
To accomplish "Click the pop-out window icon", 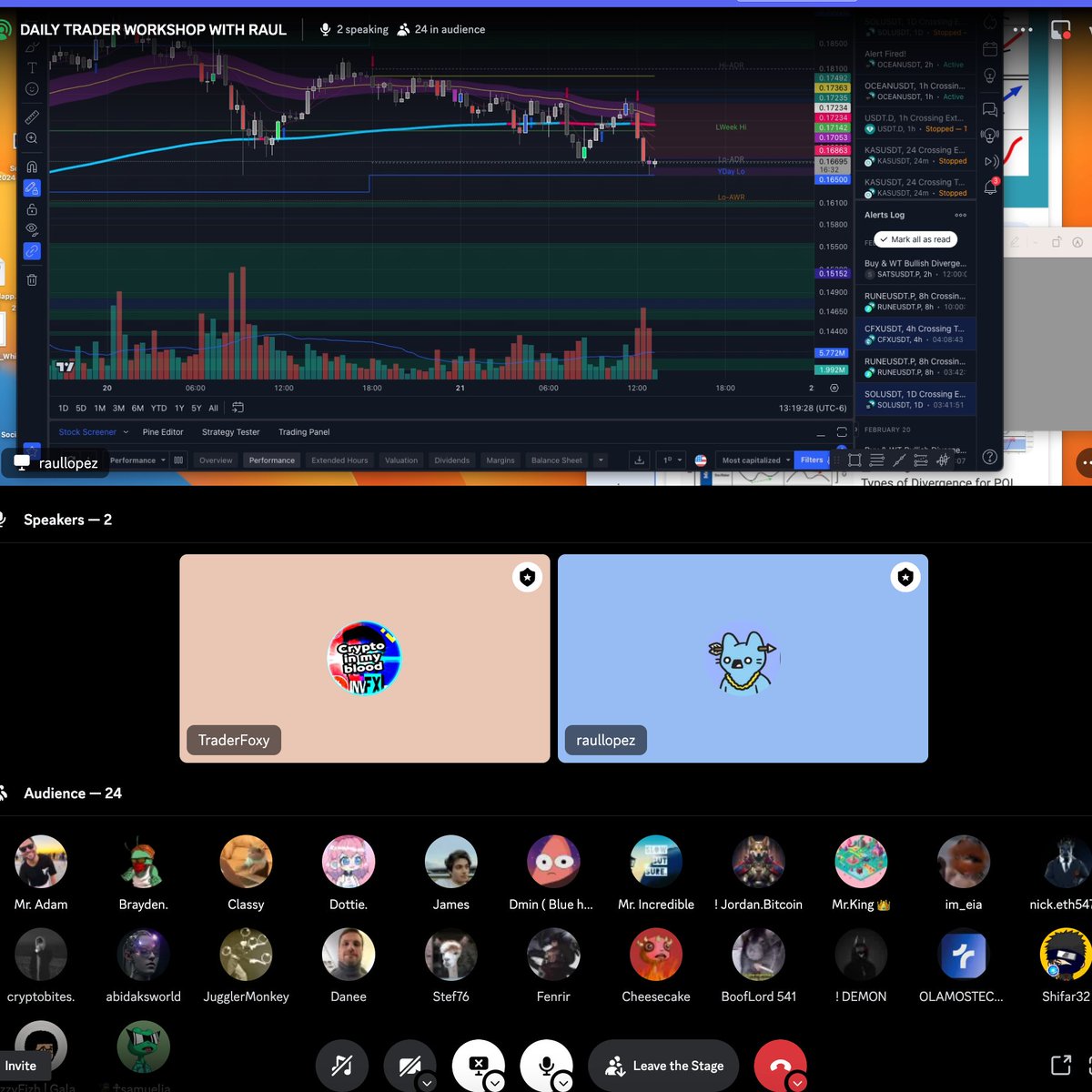I will point(1061,1065).
